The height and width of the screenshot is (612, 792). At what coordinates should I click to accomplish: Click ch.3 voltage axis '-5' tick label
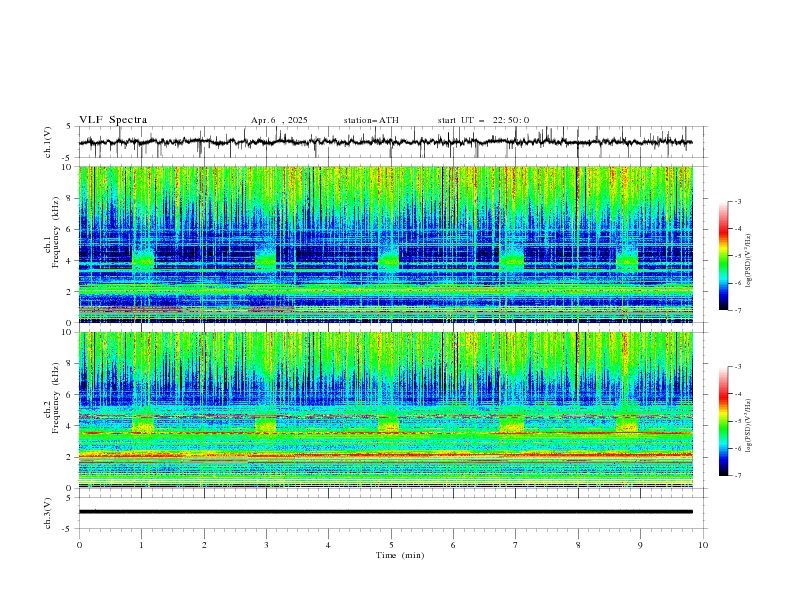(x=67, y=529)
